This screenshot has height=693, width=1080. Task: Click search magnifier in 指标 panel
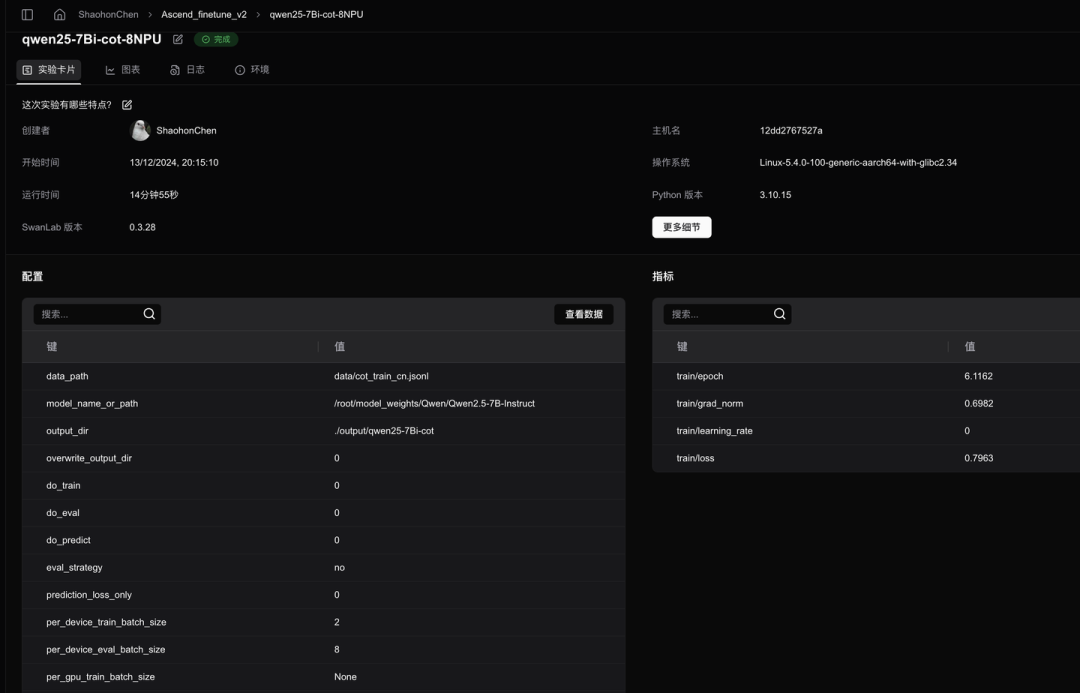click(x=779, y=314)
